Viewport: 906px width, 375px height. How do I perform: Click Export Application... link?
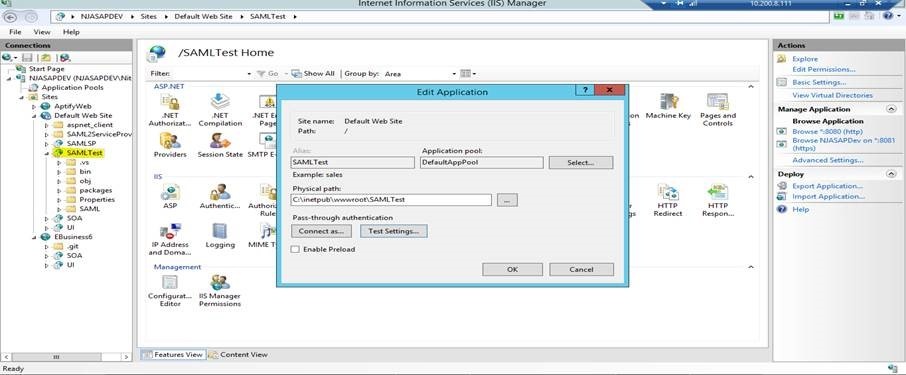(827, 186)
